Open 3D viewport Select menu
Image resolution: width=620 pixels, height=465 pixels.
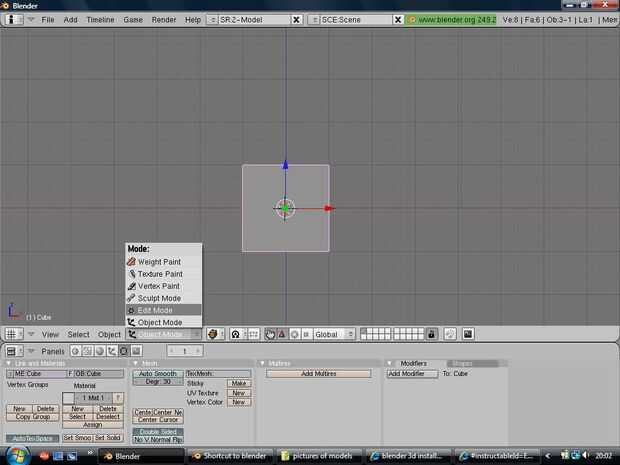click(x=78, y=335)
